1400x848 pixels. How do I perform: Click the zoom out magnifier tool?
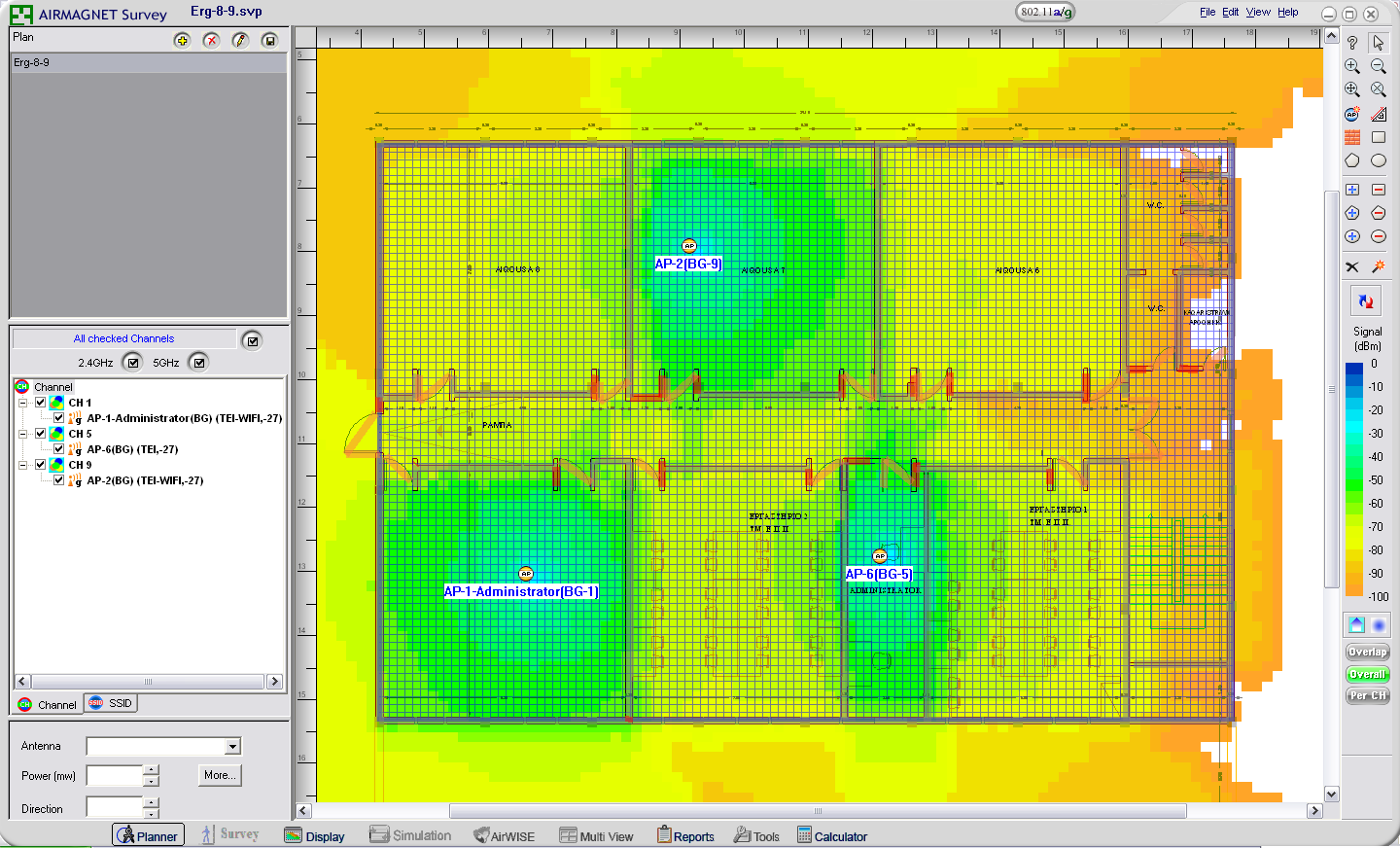pyautogui.click(x=1379, y=66)
